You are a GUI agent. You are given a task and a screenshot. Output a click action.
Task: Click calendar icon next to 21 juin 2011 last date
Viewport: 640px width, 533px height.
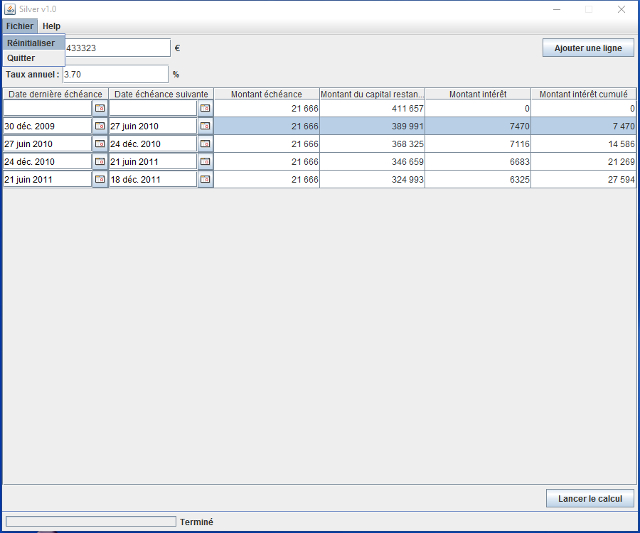tap(100, 180)
